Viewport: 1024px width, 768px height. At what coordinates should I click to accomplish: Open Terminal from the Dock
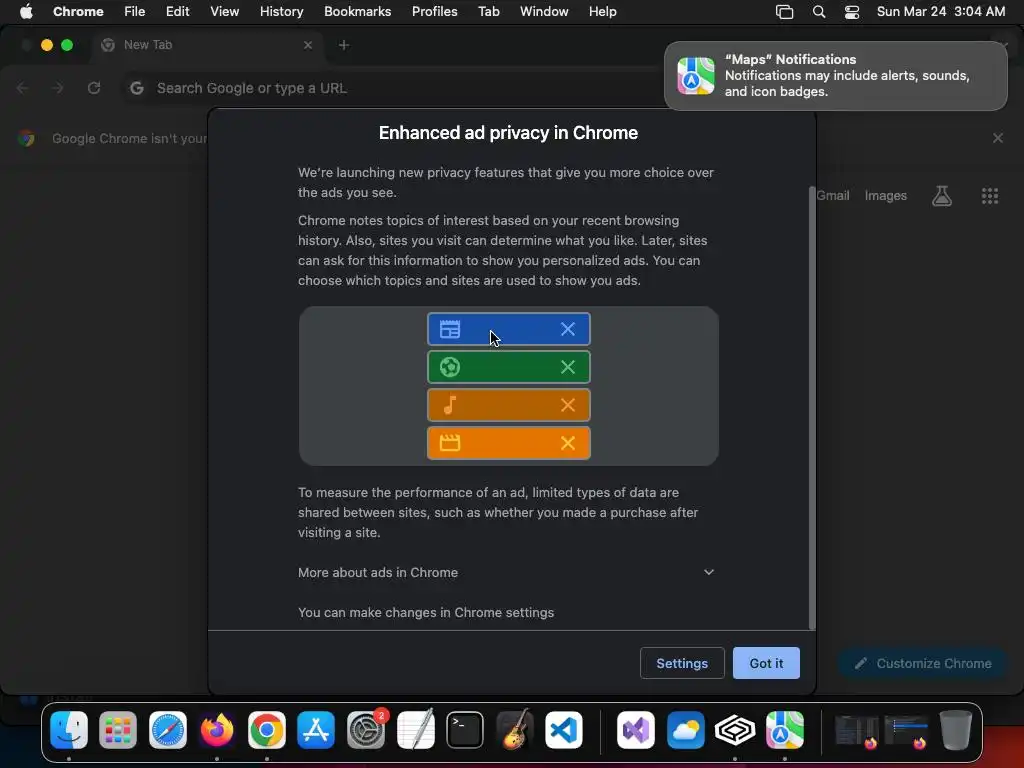[x=465, y=729]
